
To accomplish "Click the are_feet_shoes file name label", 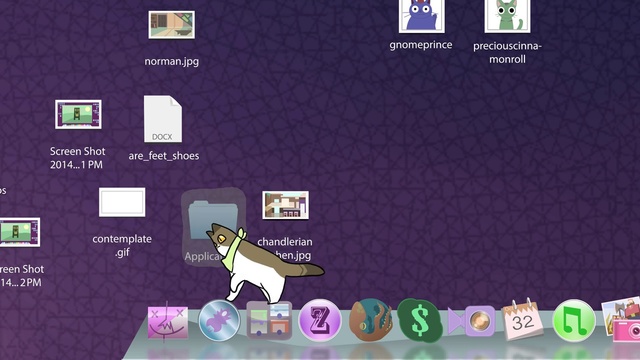I will tap(164, 156).
